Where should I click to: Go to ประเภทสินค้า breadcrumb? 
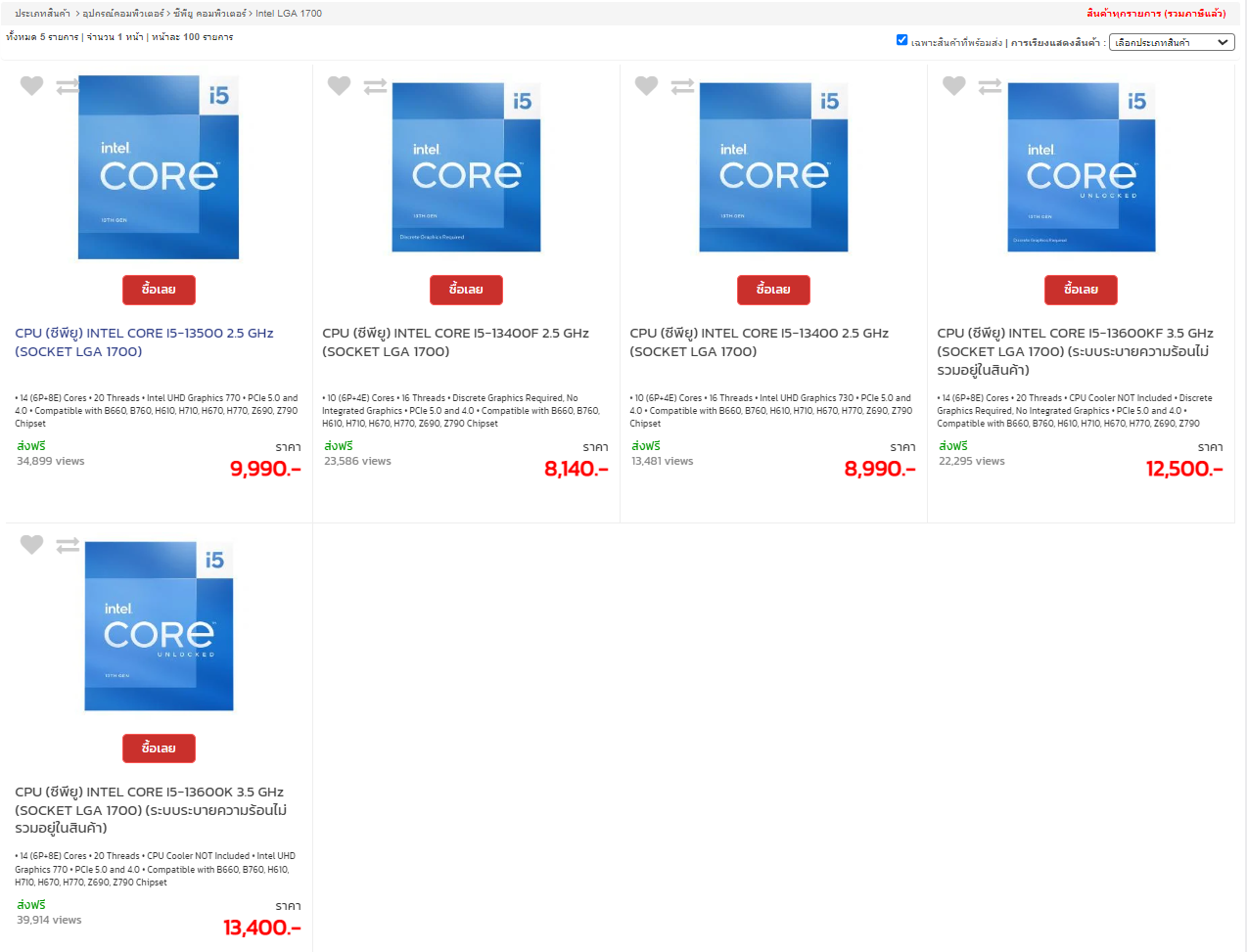tap(42, 14)
